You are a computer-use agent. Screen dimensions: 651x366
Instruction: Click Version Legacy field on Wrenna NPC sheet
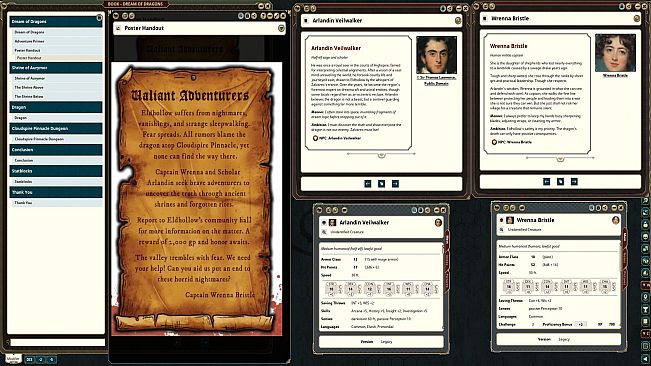[559, 339]
